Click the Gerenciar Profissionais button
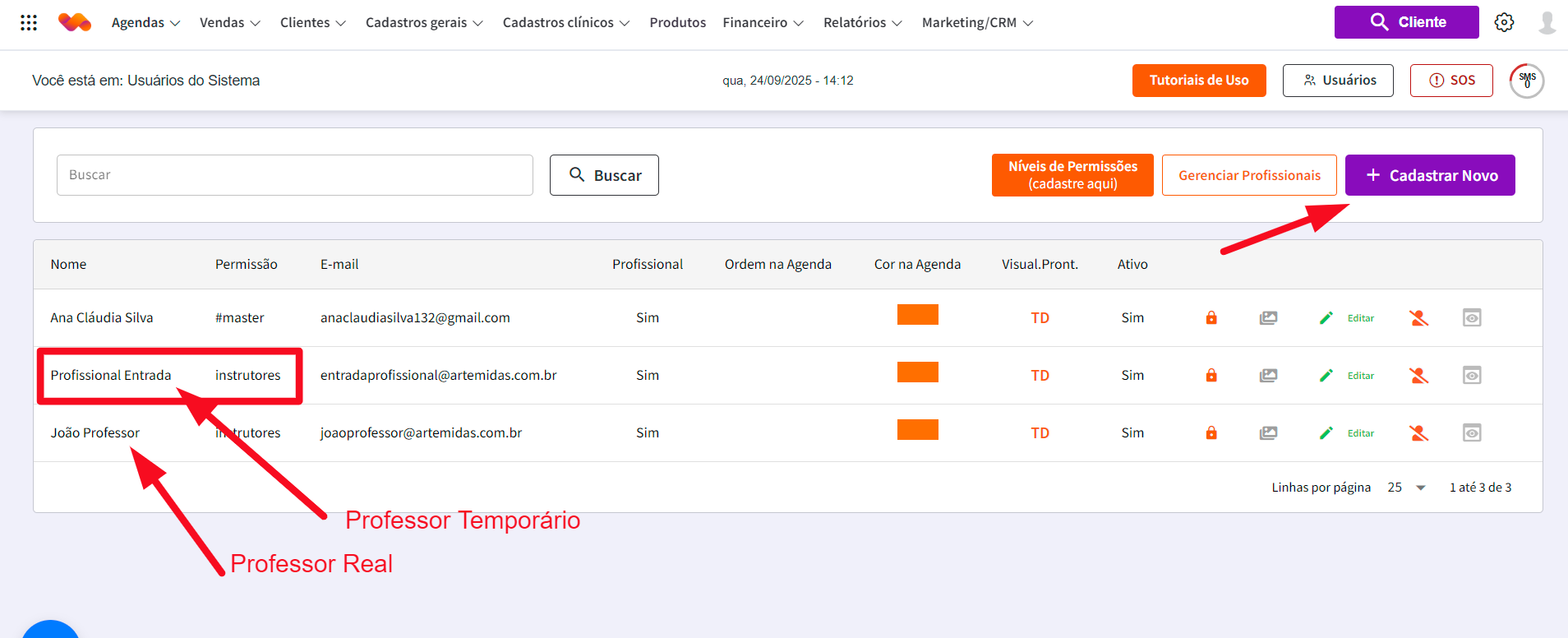 1248,175
